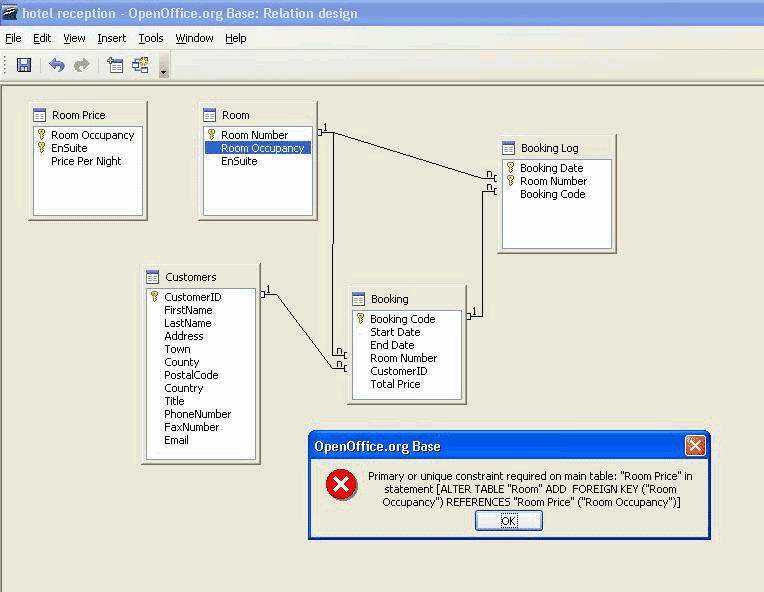The height and width of the screenshot is (592, 764).
Task: Click the Redo arrow icon
Action: click(x=82, y=65)
